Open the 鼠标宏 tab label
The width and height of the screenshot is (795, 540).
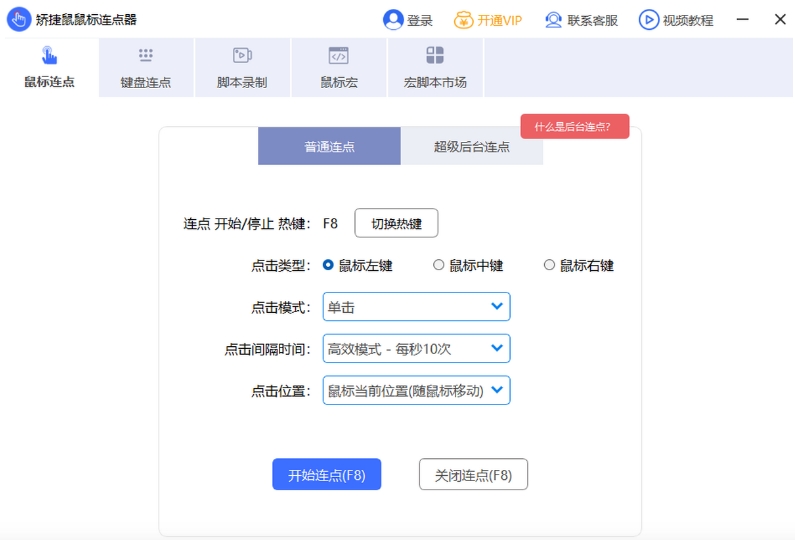pos(339,82)
